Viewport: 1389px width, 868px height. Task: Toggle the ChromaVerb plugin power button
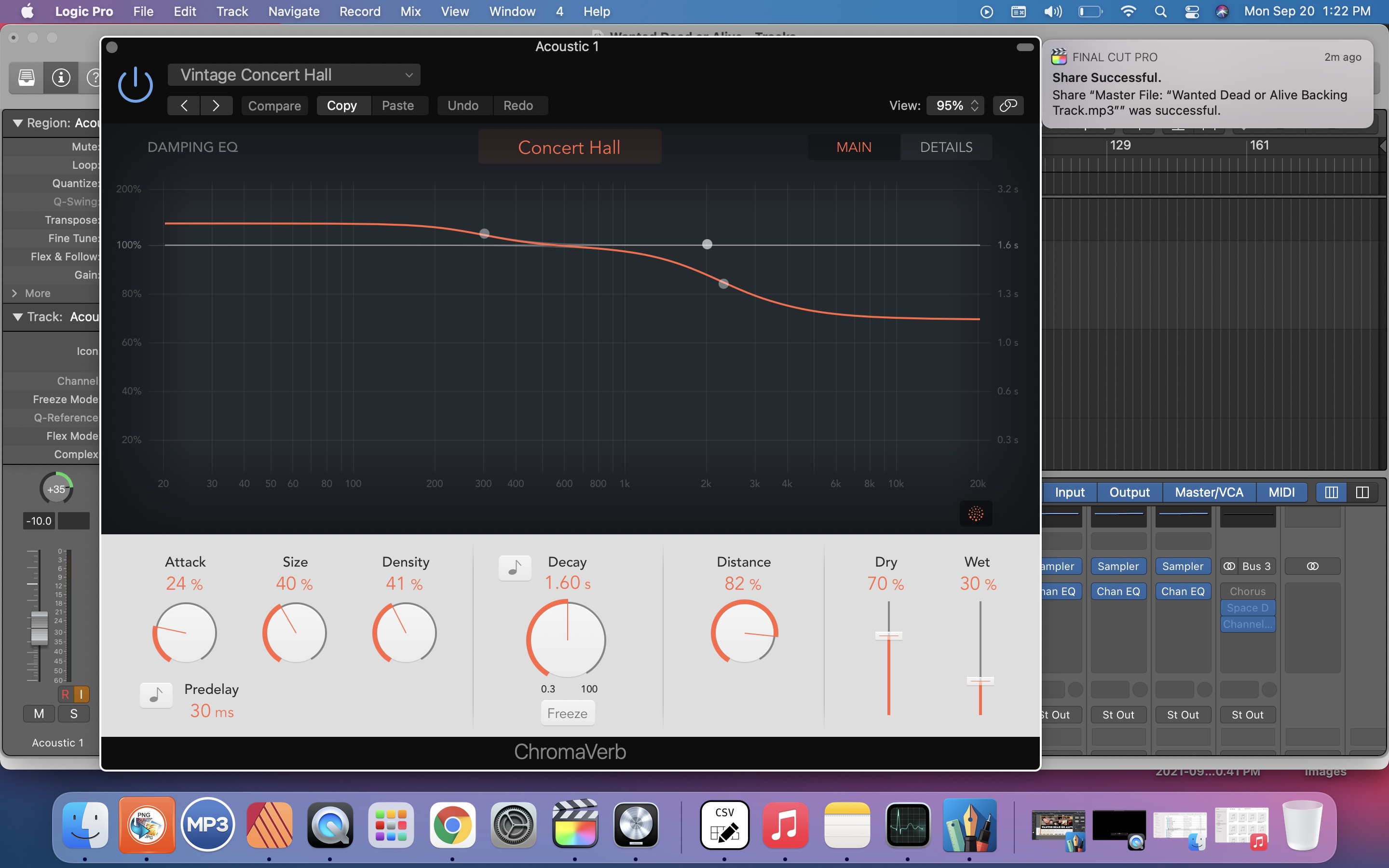(135, 85)
